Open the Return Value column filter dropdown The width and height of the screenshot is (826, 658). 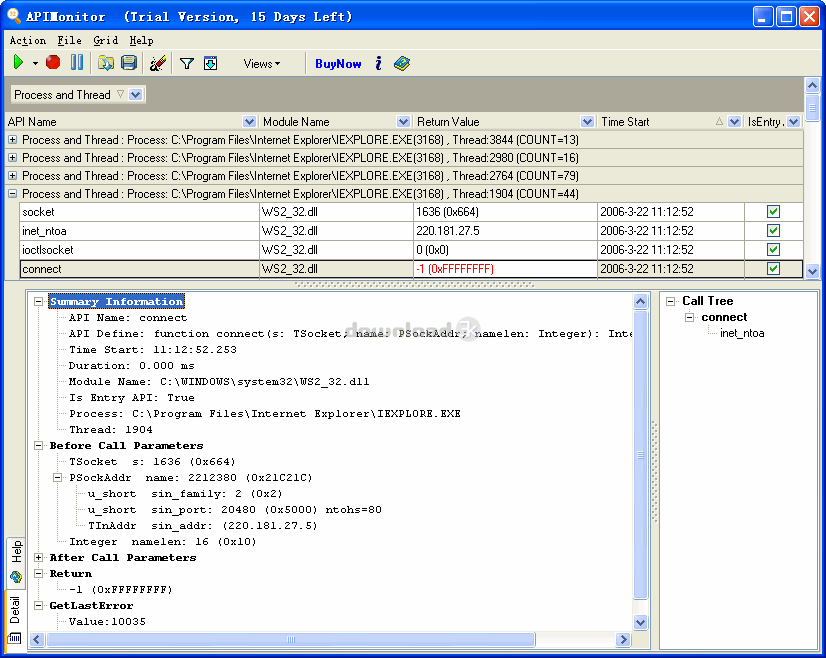(x=587, y=122)
